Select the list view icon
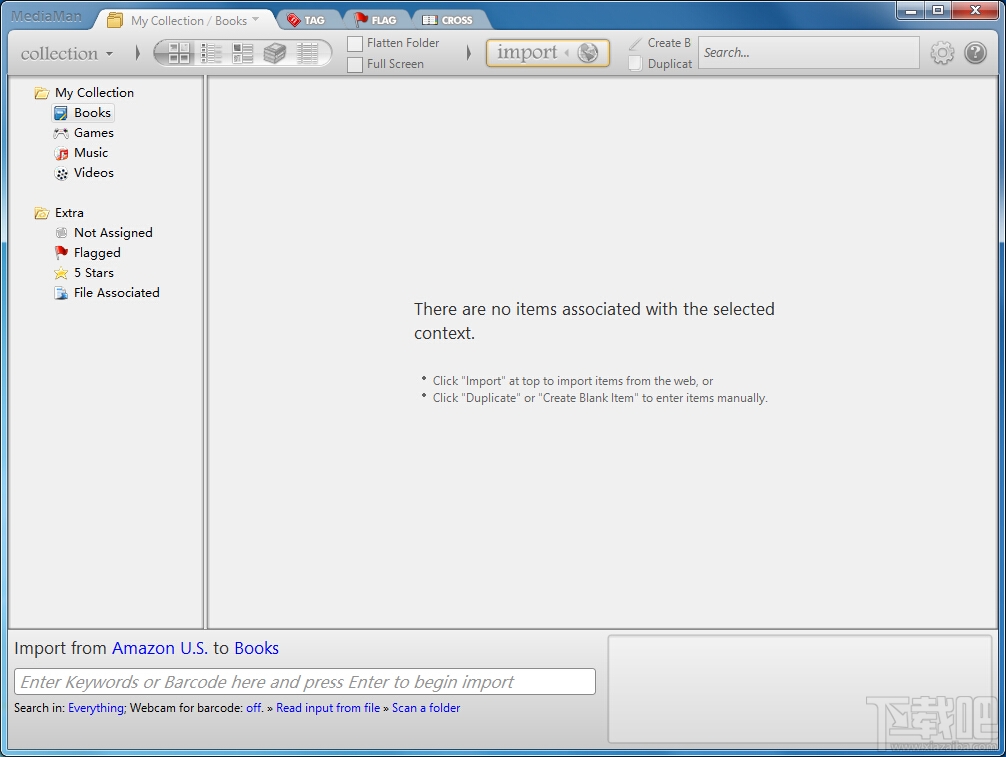This screenshot has height=757, width=1006. click(210, 53)
